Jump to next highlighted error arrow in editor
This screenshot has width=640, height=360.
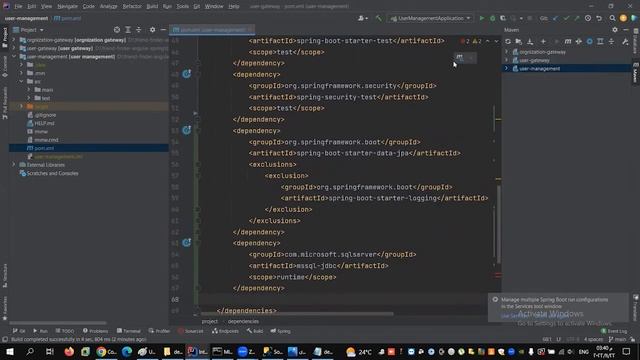click(496, 41)
